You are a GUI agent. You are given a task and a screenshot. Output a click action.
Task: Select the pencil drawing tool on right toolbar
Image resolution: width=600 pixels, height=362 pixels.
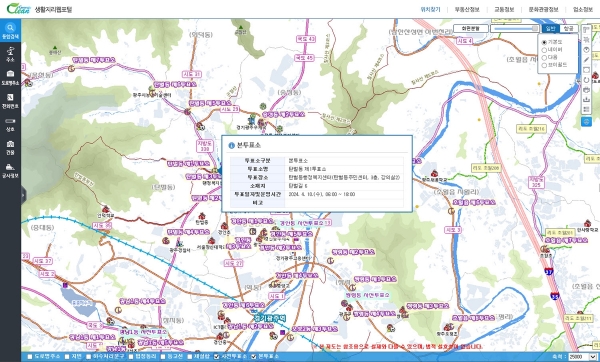click(x=586, y=60)
